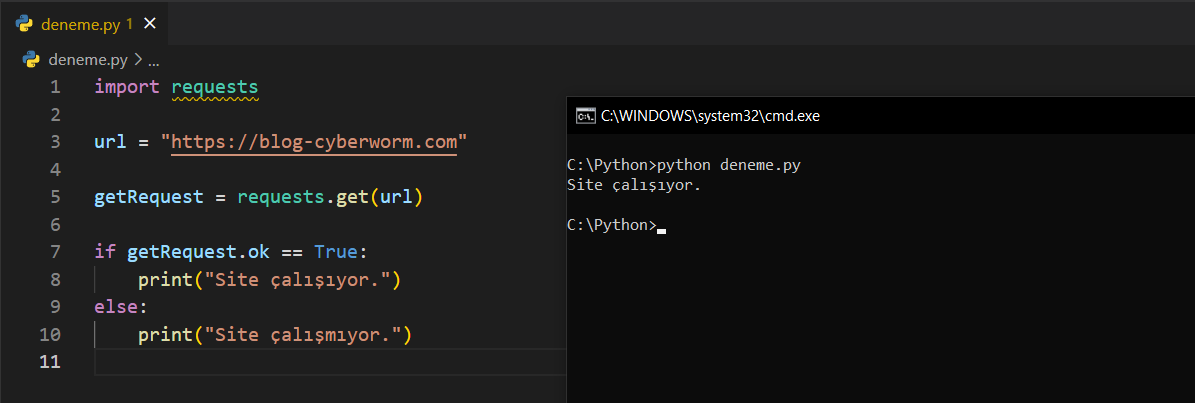
Task: Click at the C:\Python> command prompt cursor
Action: [661, 226]
